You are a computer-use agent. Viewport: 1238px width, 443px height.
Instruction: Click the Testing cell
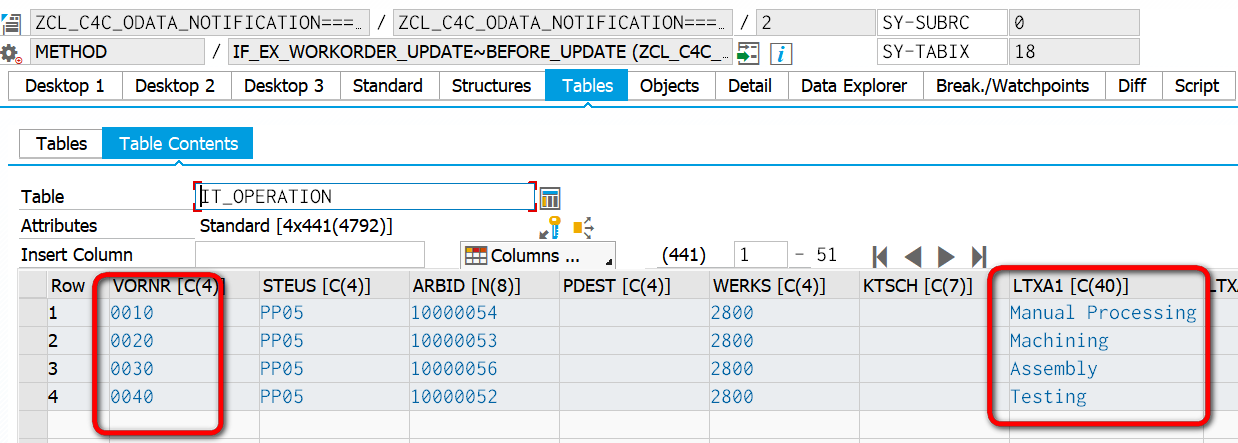pyautogui.click(x=1106, y=397)
